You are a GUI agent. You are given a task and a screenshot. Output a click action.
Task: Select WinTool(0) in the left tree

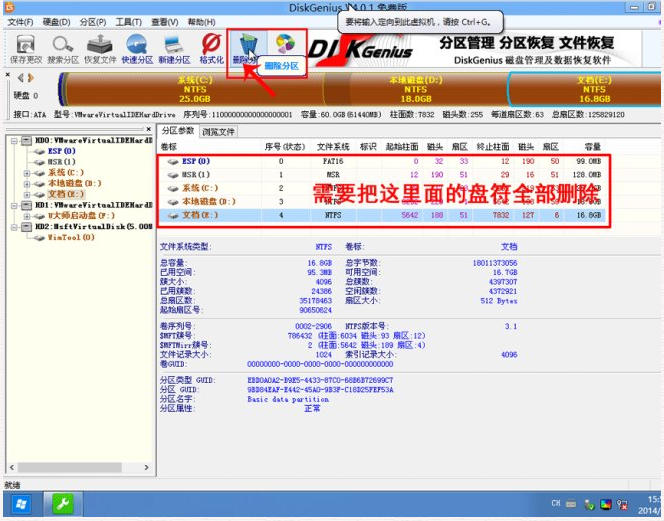[x=71, y=237]
